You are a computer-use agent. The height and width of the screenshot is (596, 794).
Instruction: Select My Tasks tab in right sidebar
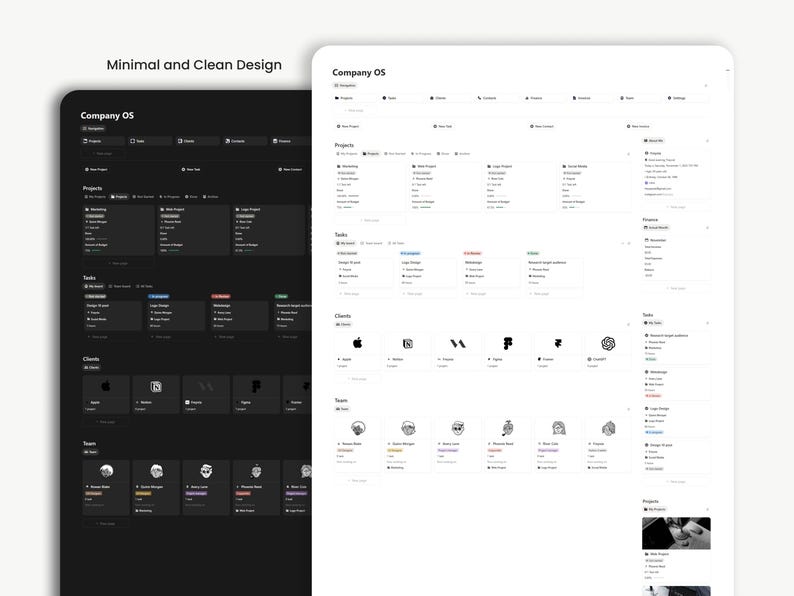tap(653, 323)
